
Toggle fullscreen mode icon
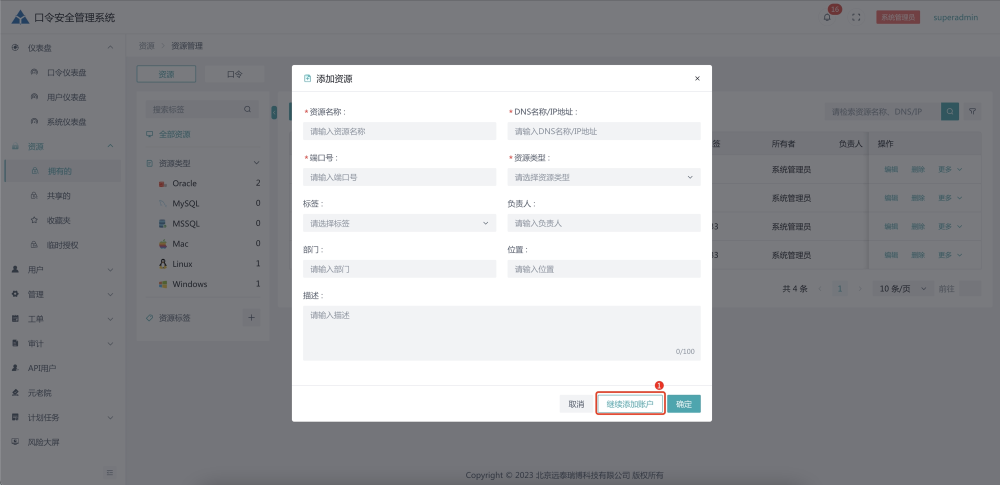[x=856, y=18]
